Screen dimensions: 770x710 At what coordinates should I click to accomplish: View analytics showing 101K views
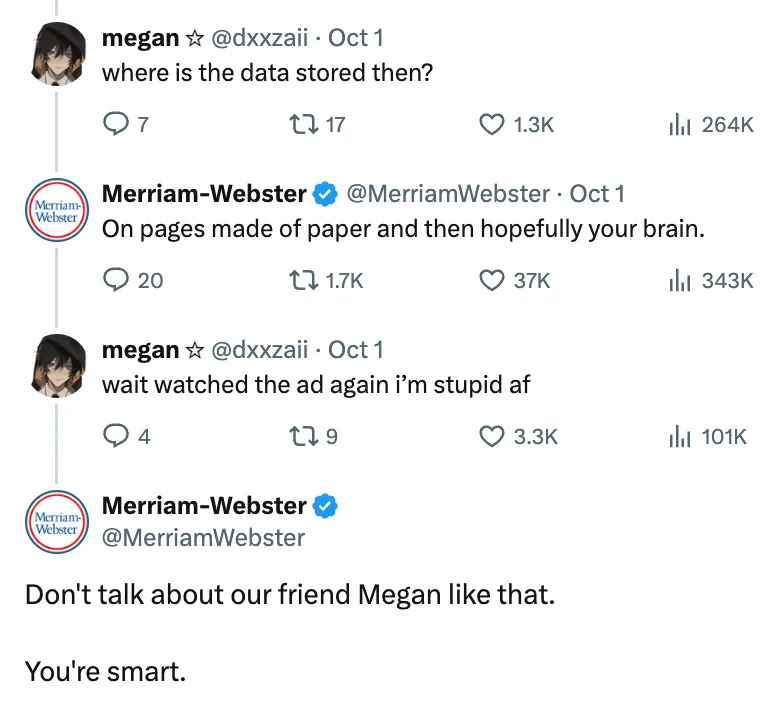[678, 437]
